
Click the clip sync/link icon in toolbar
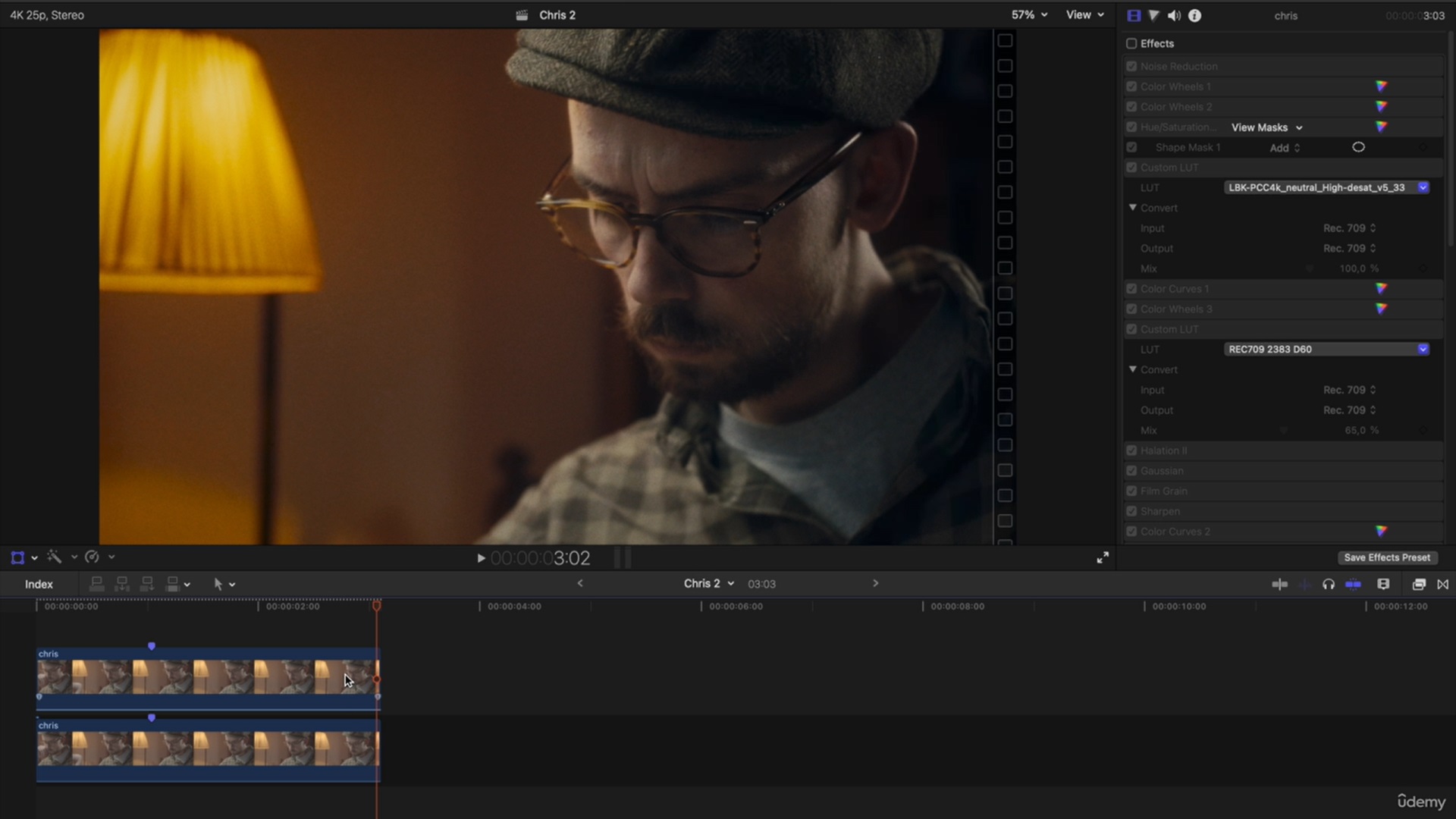click(x=1353, y=584)
